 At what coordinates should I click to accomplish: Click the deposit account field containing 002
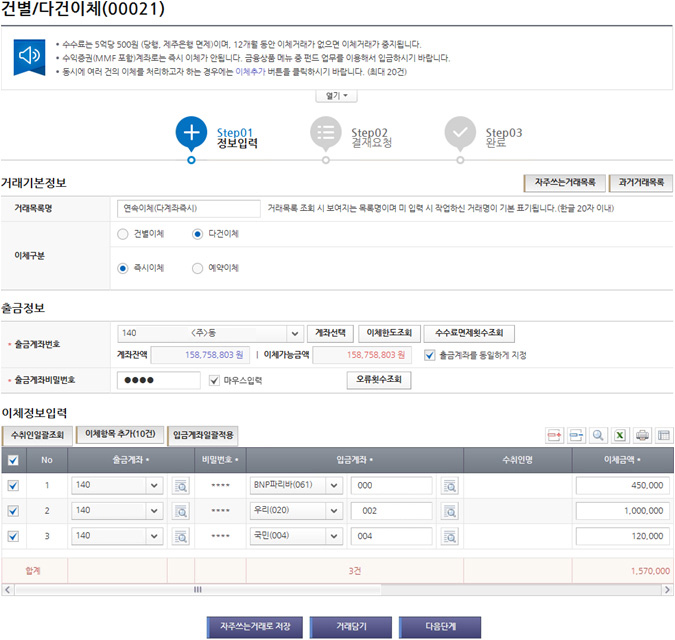(391, 511)
